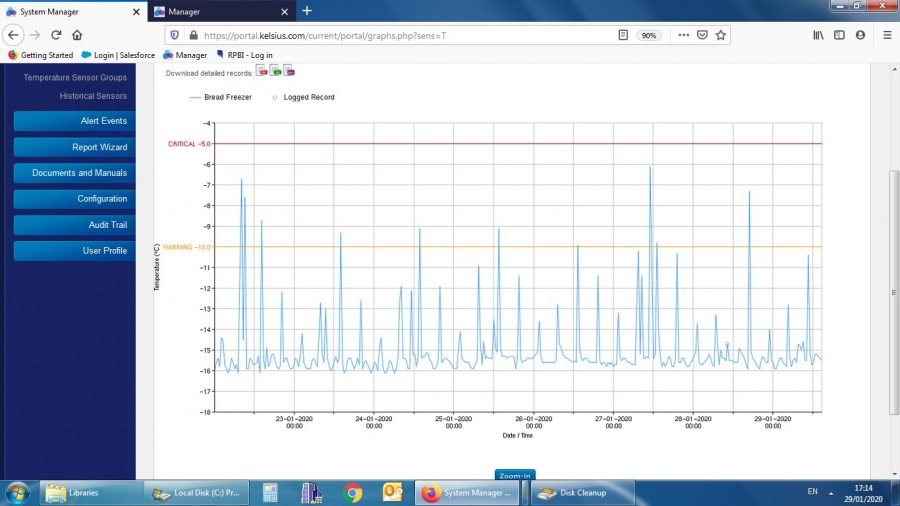Open RPBI - Log in bookmark

point(244,55)
